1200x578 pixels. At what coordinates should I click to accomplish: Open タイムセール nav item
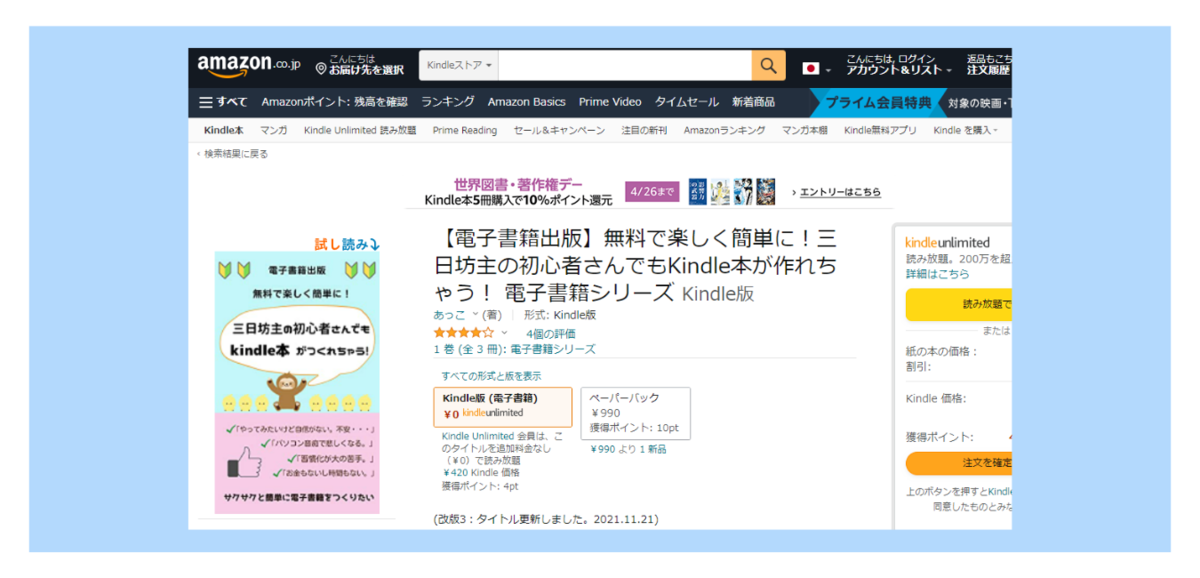tap(686, 102)
